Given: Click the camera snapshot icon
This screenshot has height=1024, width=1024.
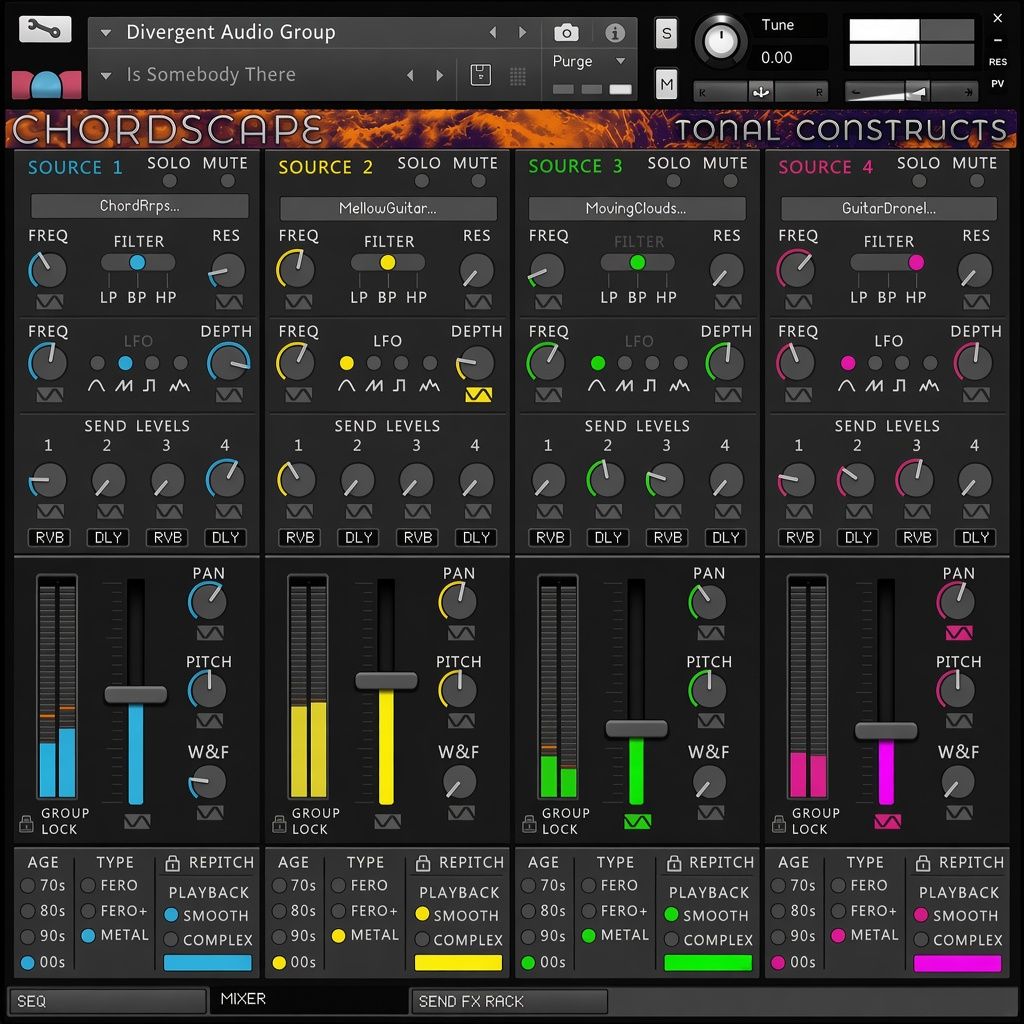Looking at the screenshot, I should point(566,32).
